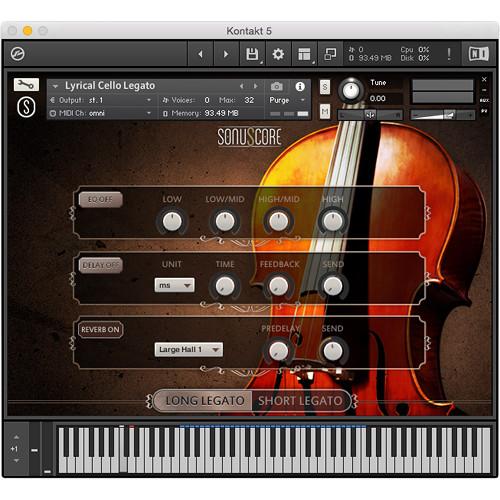This screenshot has height=500, width=500.
Task: Open Kontakt options gear icon
Action: pos(278,54)
